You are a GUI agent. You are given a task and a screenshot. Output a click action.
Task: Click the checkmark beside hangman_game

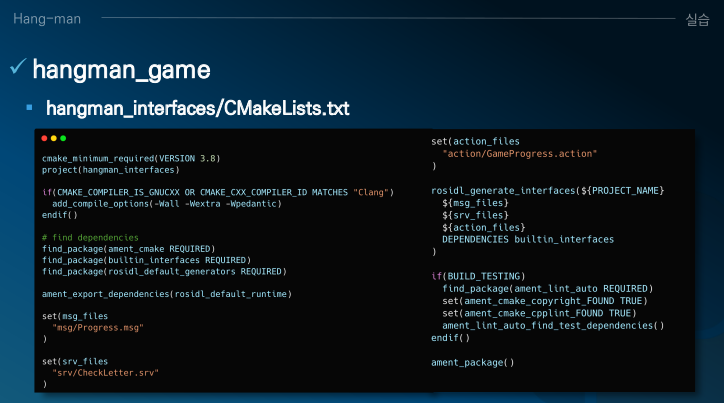tap(18, 66)
